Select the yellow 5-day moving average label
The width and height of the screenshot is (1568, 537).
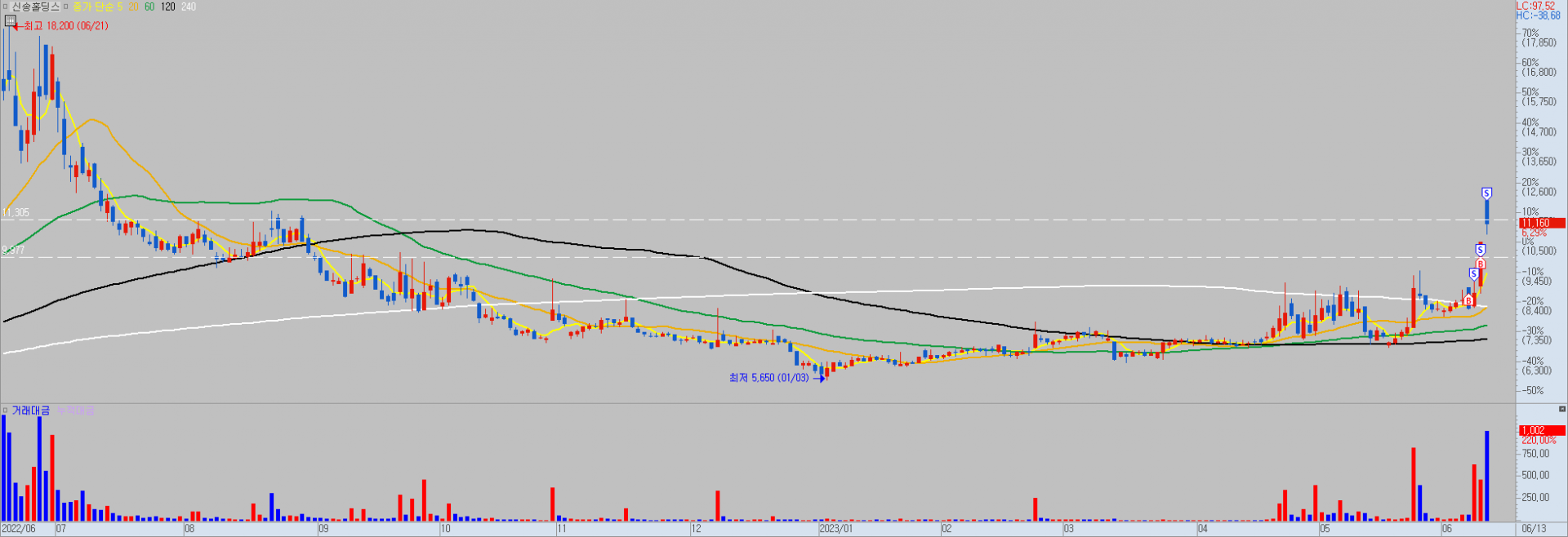point(119,7)
